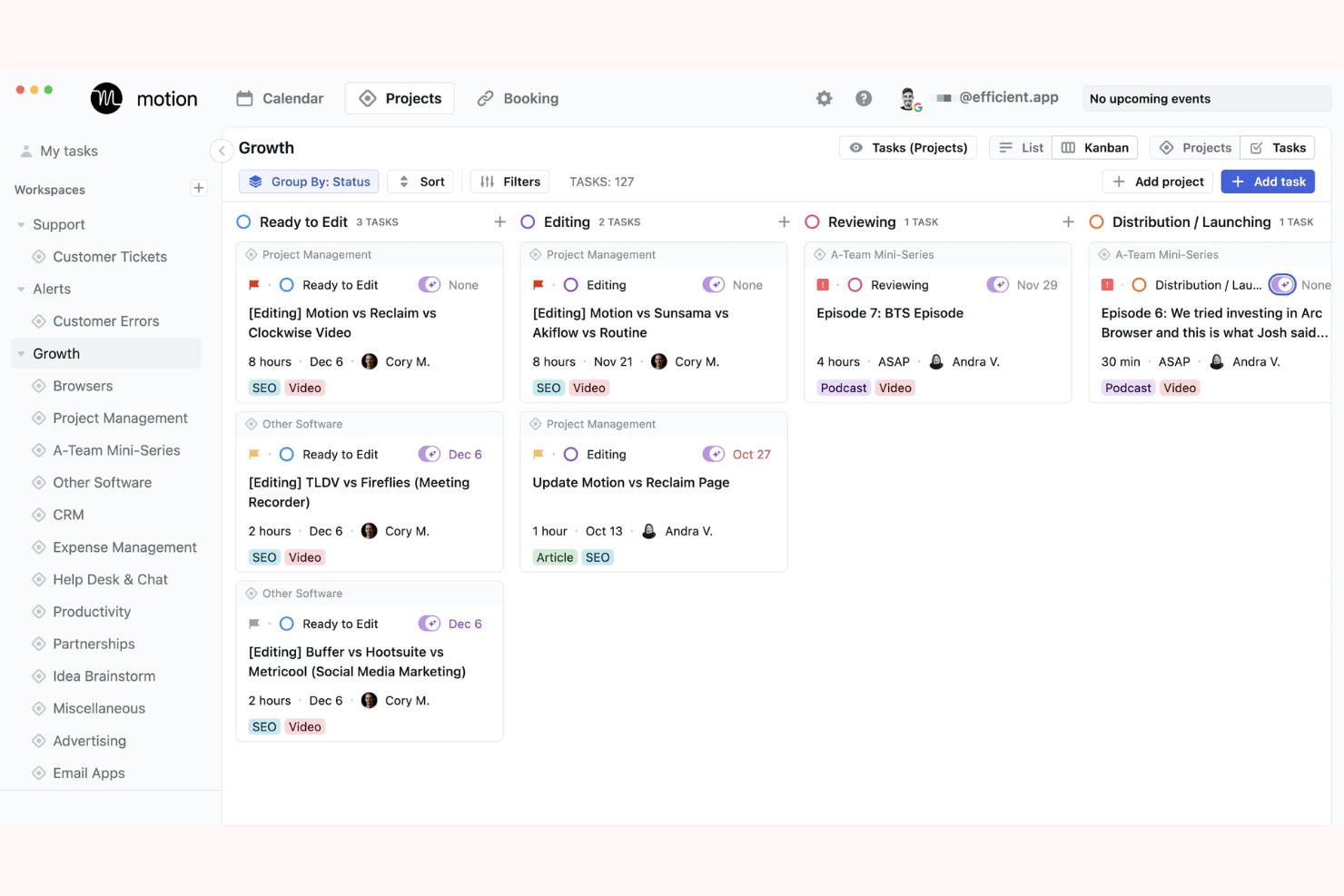Screen dimensions: 1344x896
Task: Click red flag on Motion vs Sunsama card
Action: point(539,285)
